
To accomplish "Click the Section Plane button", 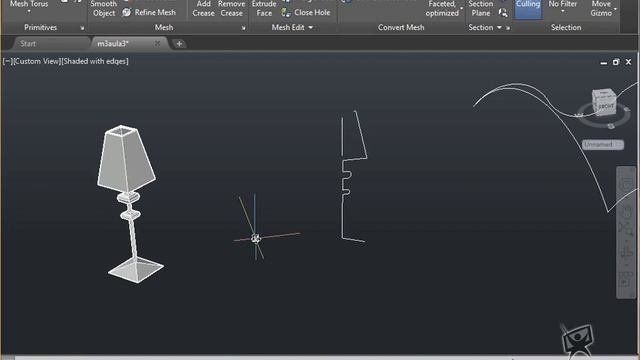I will tap(480, 8).
